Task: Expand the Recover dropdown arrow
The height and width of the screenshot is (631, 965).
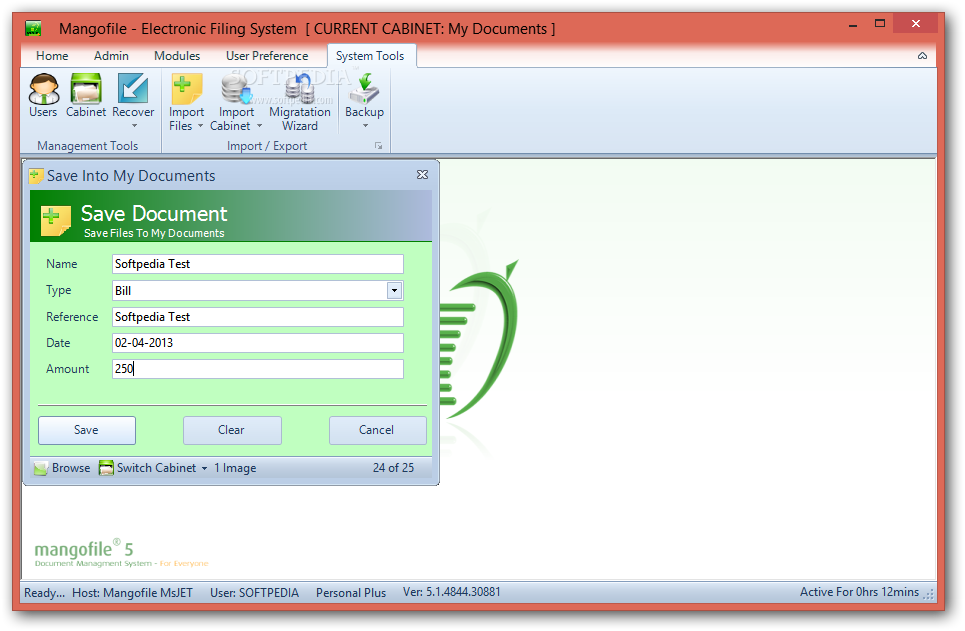Action: click(x=134, y=126)
